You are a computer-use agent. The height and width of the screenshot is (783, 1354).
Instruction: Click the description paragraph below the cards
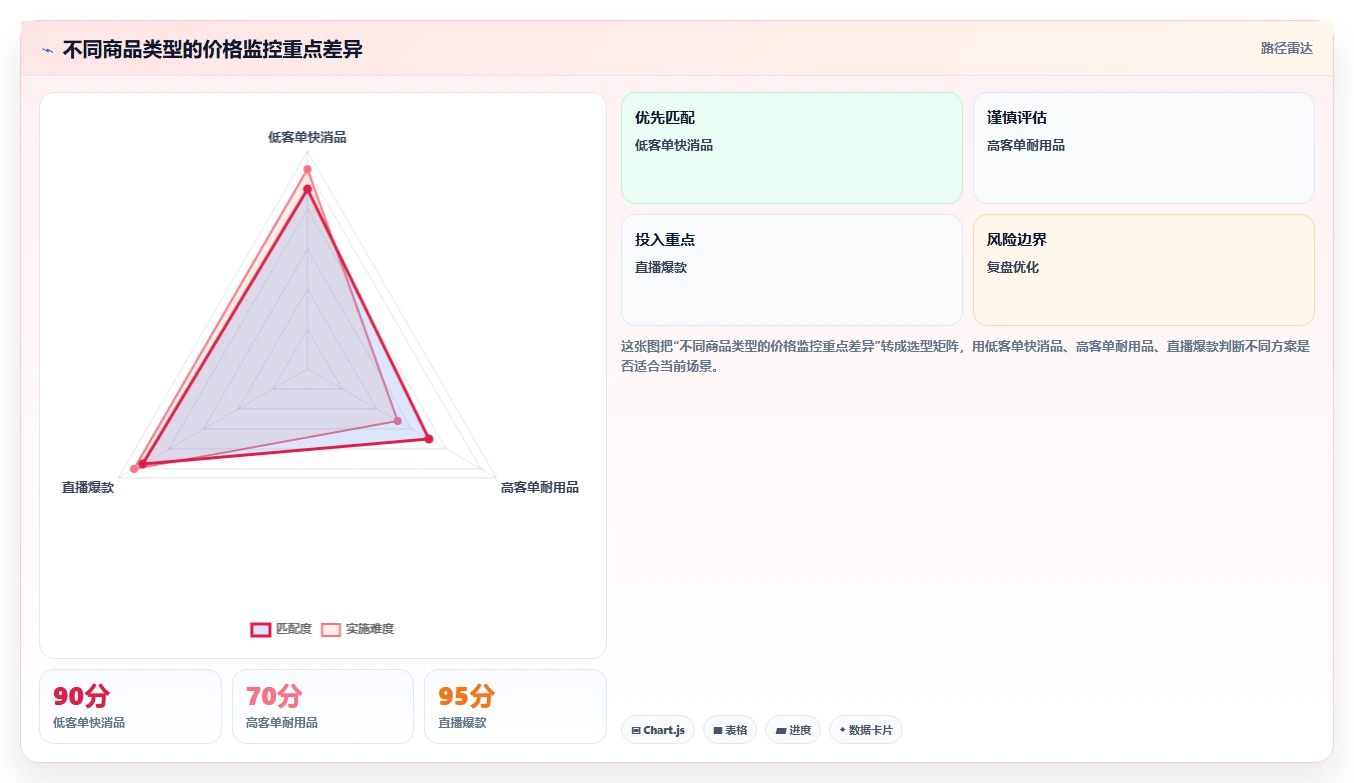(x=966, y=356)
